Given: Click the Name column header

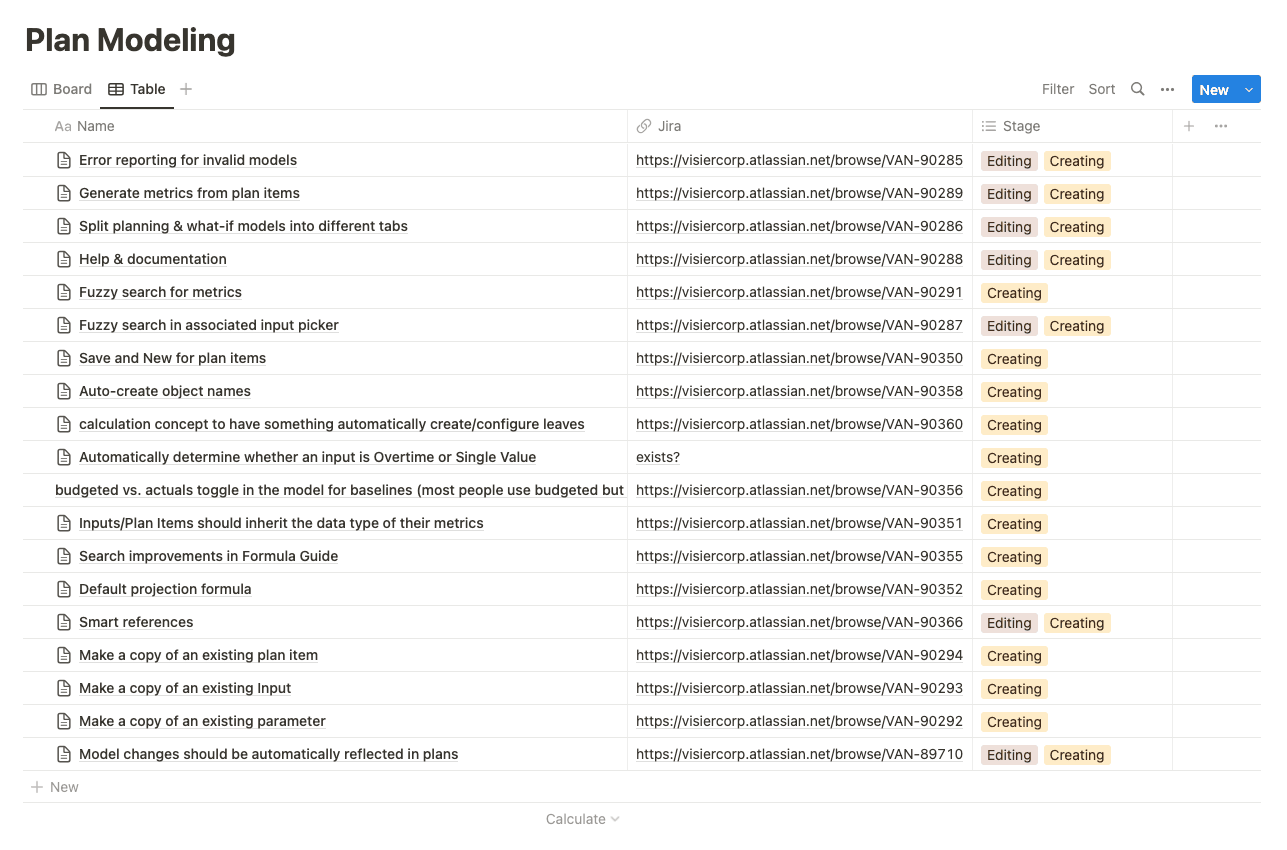Looking at the screenshot, I should coord(325,126).
